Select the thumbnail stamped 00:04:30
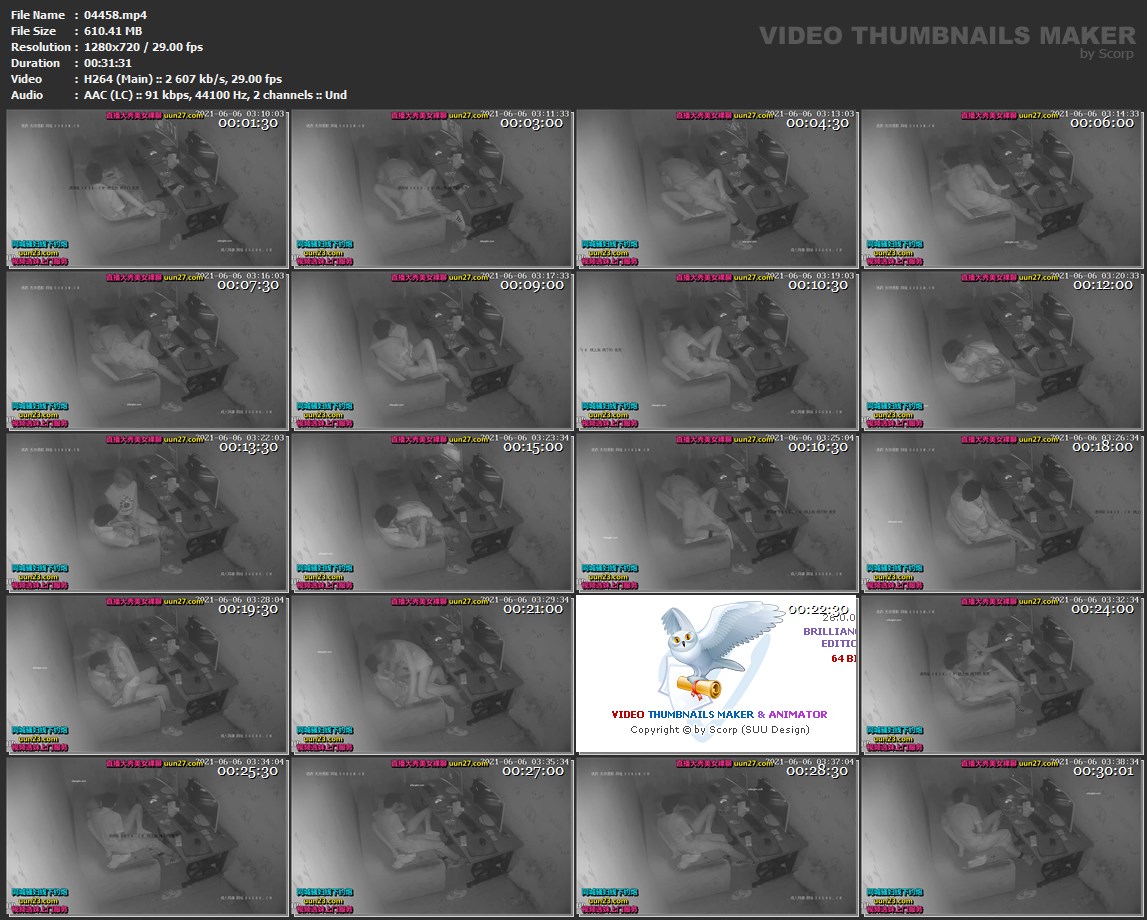This screenshot has height=920, width=1147. click(x=717, y=189)
